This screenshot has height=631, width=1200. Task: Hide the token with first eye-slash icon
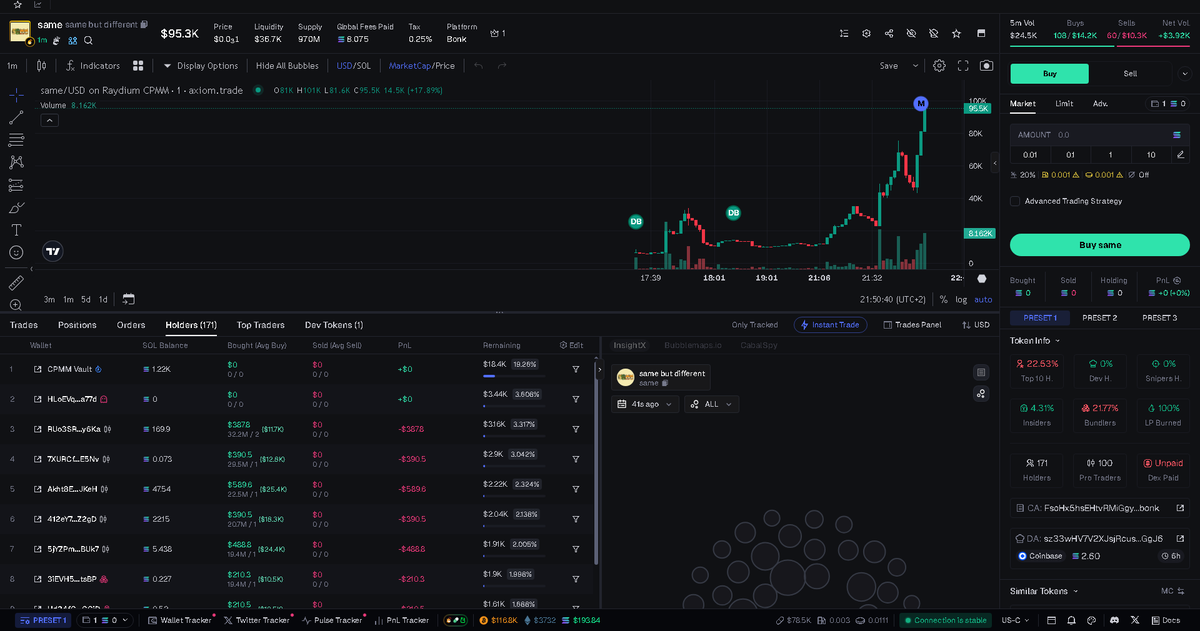(x=911, y=33)
